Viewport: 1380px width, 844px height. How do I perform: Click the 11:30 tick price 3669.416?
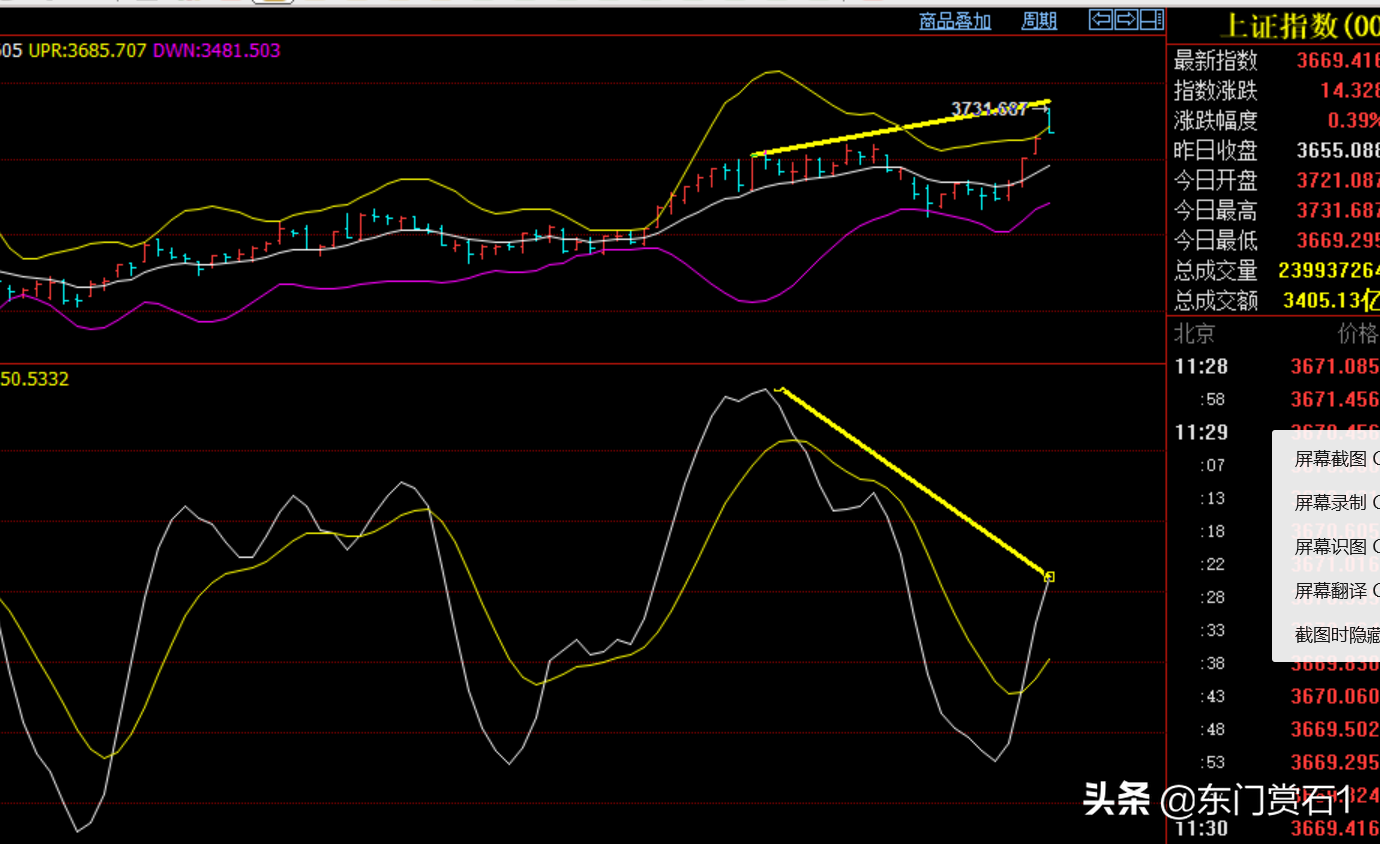coord(1335,828)
